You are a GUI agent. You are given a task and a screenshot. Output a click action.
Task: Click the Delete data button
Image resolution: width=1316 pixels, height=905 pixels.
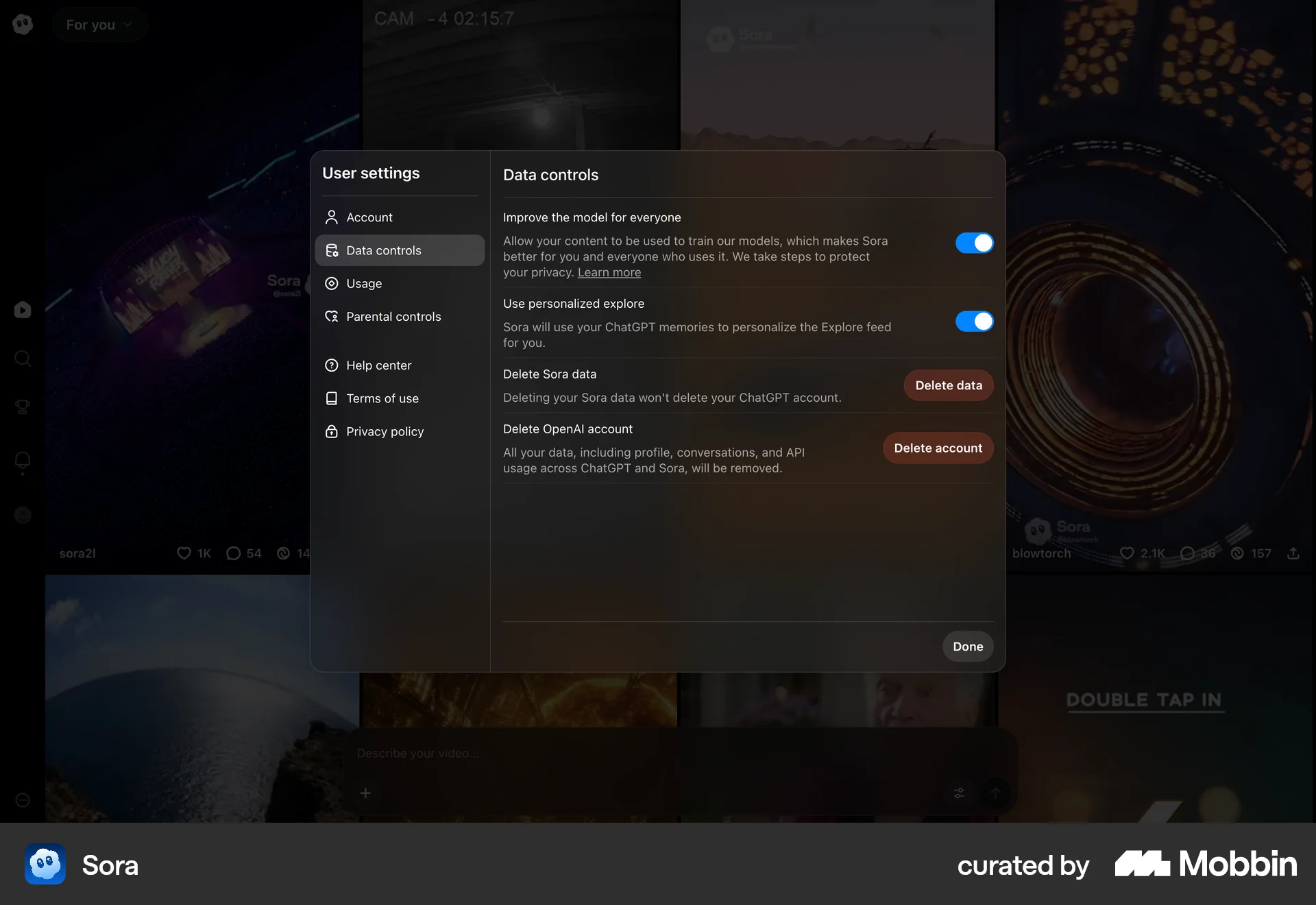(x=948, y=385)
